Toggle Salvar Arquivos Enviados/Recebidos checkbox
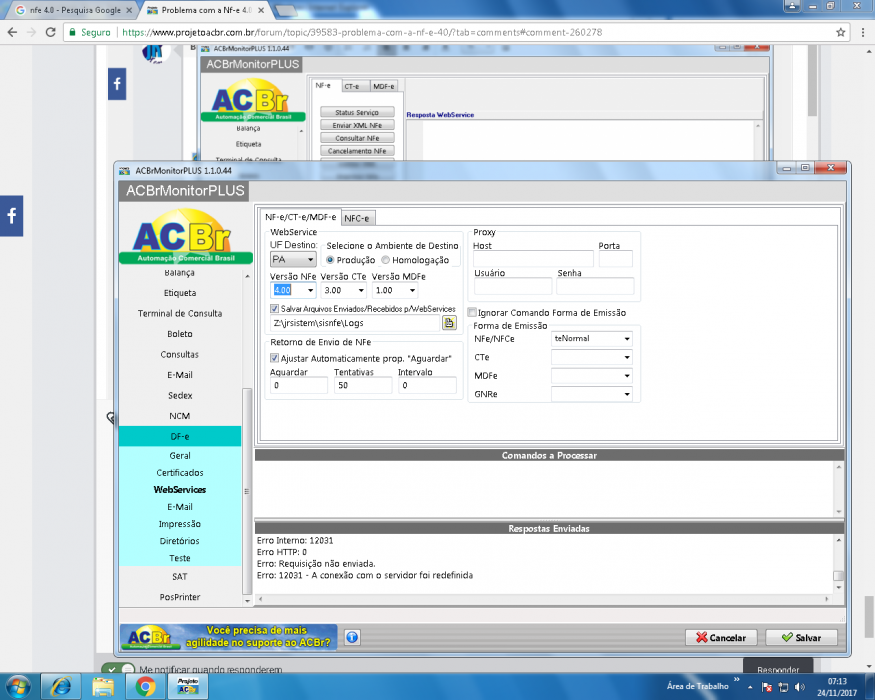 click(275, 308)
